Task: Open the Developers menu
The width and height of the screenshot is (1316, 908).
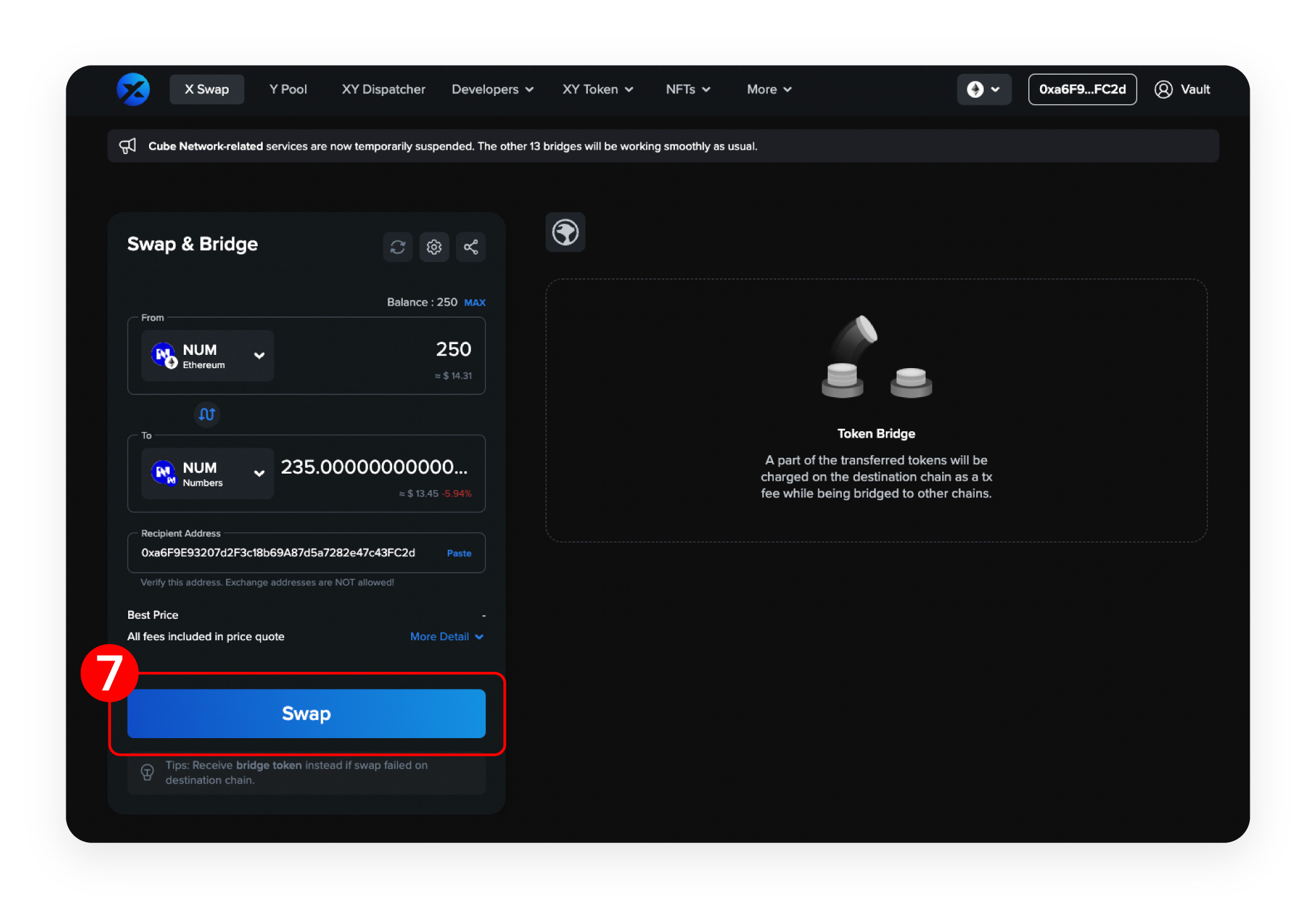Action: coord(492,89)
